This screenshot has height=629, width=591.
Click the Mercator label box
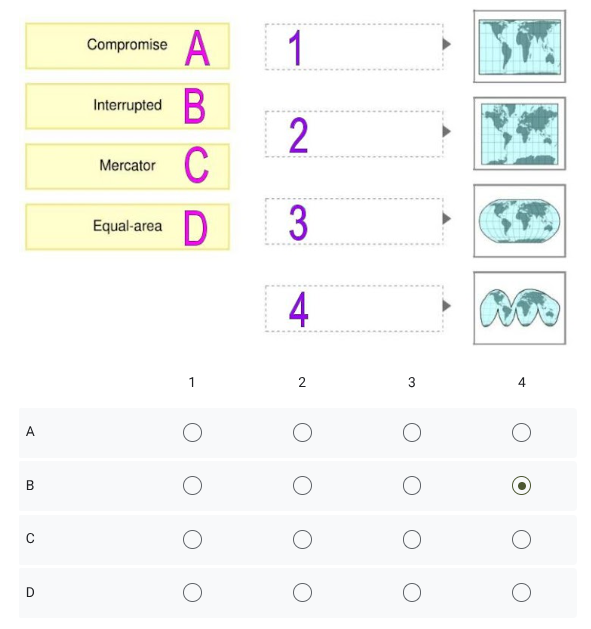click(x=128, y=166)
